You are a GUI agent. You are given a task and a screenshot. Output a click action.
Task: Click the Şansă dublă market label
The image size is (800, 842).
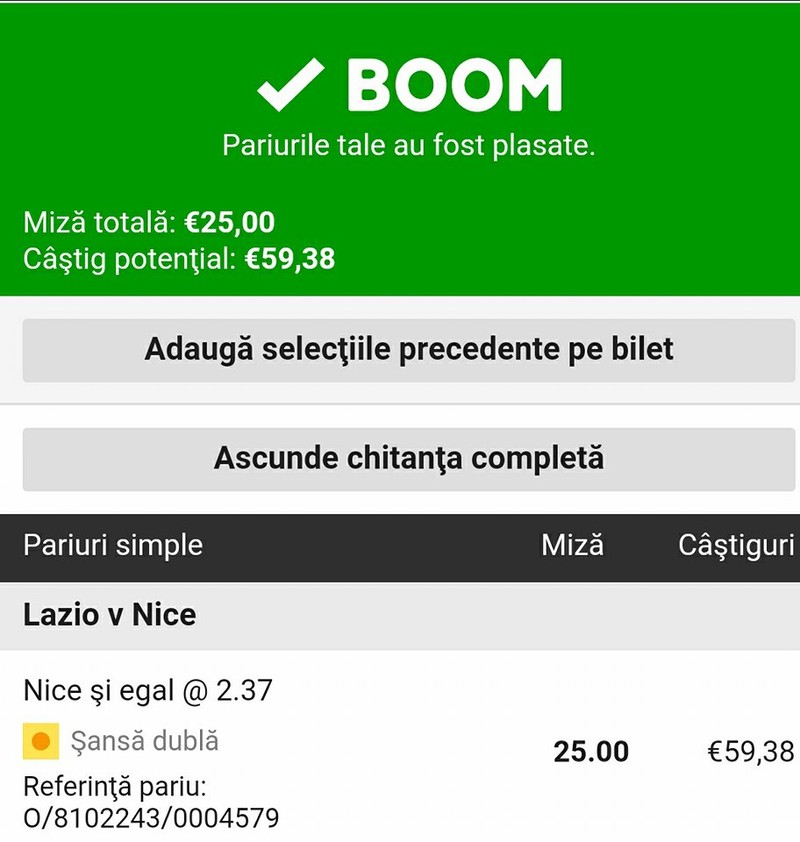(144, 742)
